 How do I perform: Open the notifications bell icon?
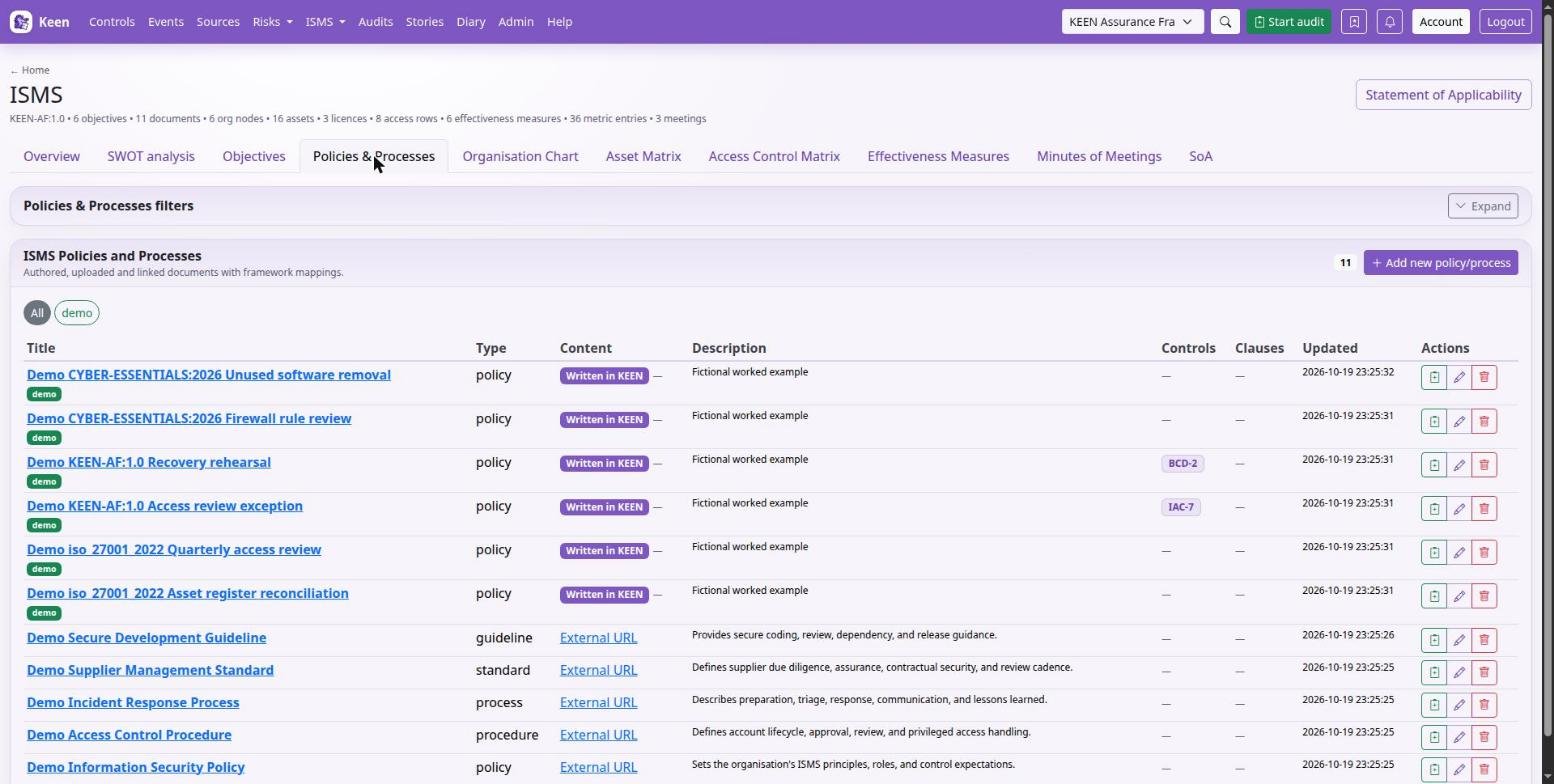pyautogui.click(x=1389, y=21)
